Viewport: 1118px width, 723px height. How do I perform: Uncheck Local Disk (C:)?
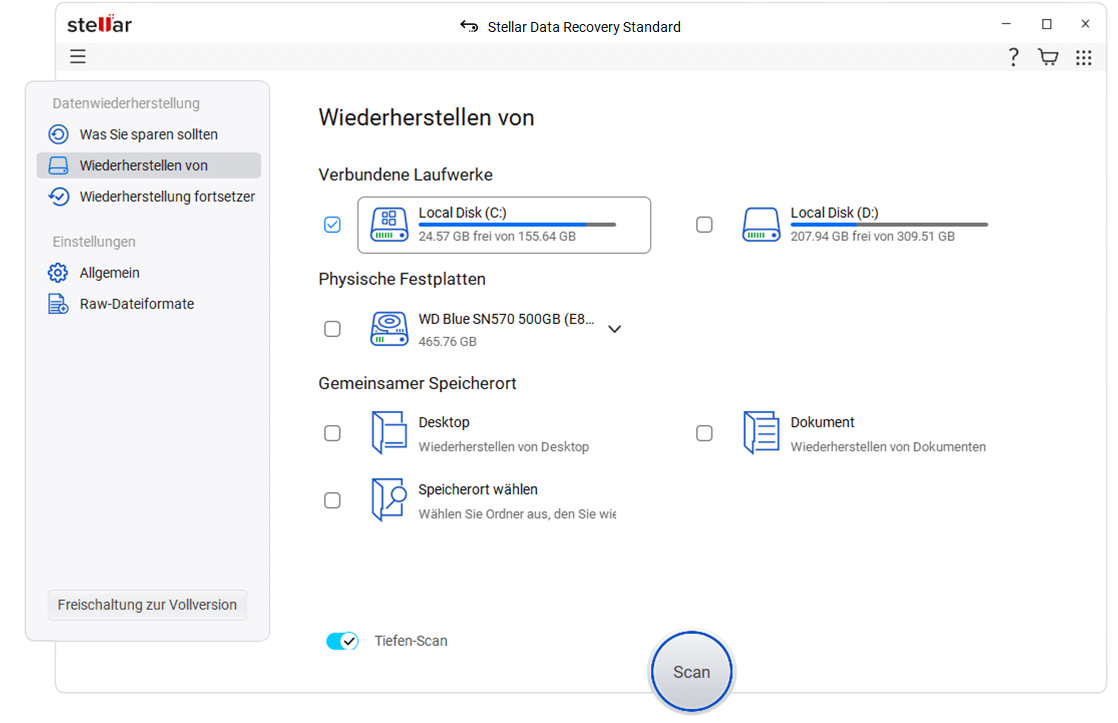click(x=332, y=224)
